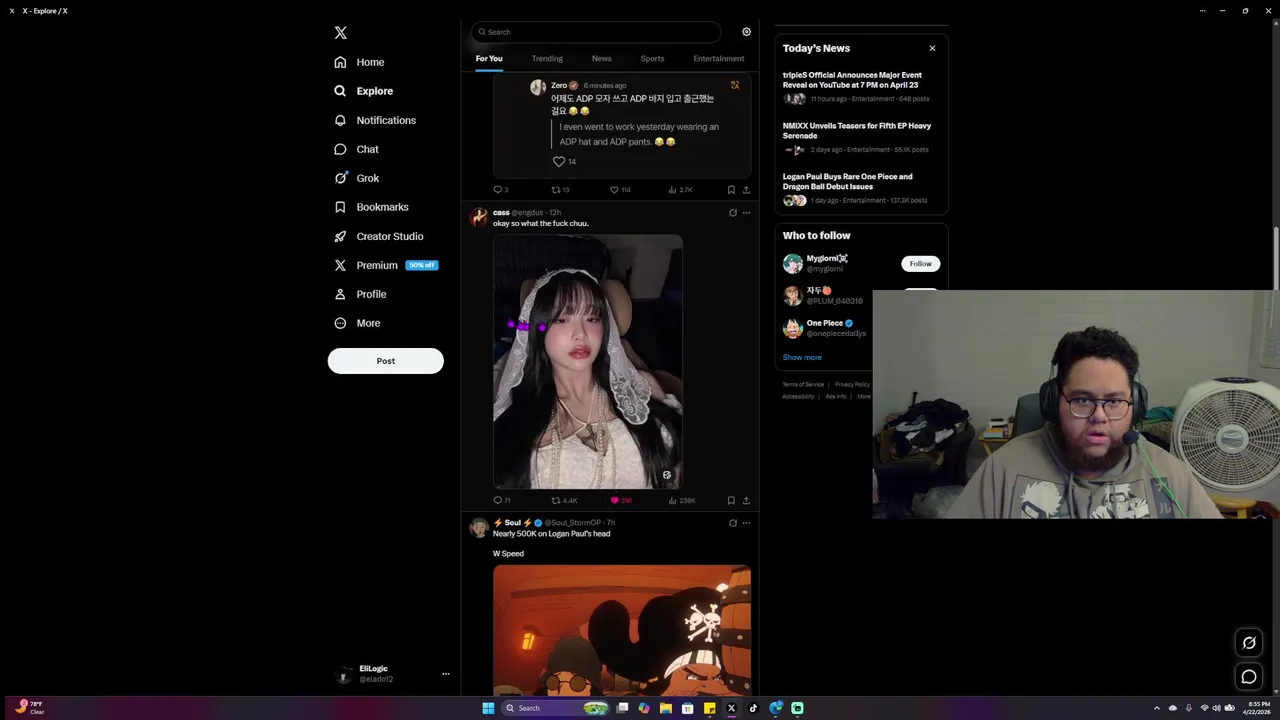This screenshot has width=1280, height=720.
Task: Go to Notifications in sidebar
Action: pos(376,120)
